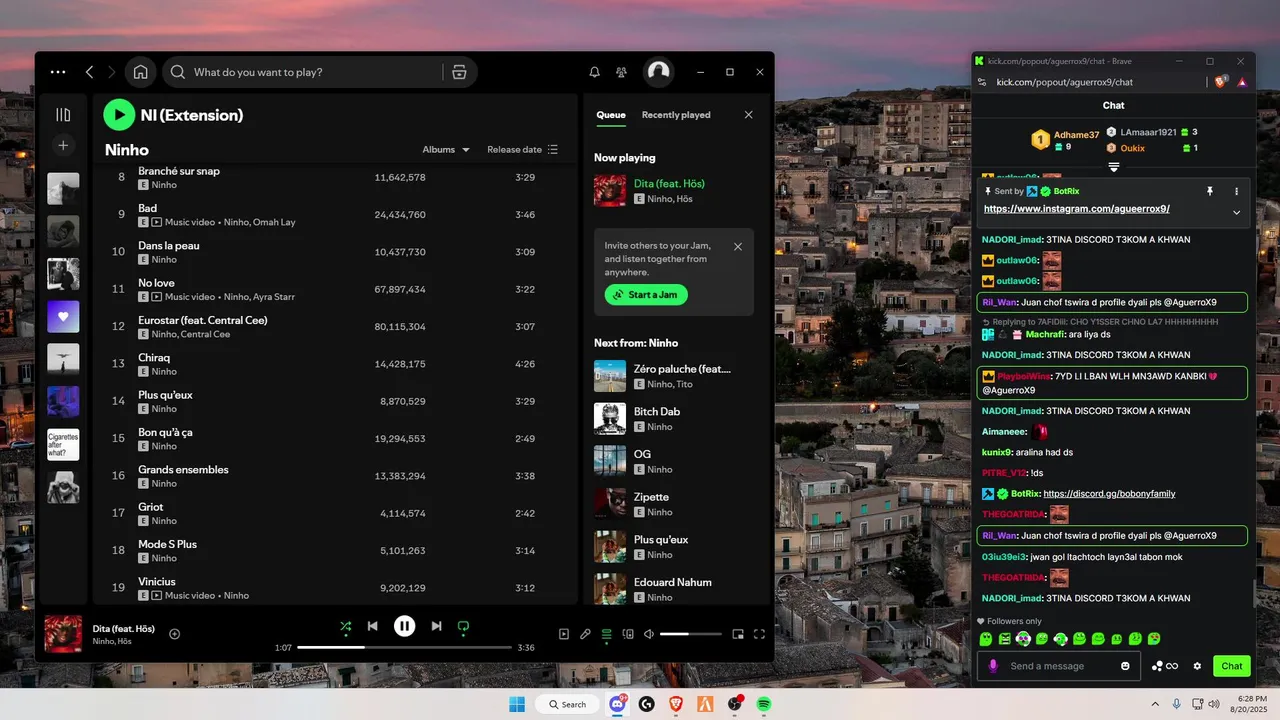Close the Spotify queue panel

748,115
